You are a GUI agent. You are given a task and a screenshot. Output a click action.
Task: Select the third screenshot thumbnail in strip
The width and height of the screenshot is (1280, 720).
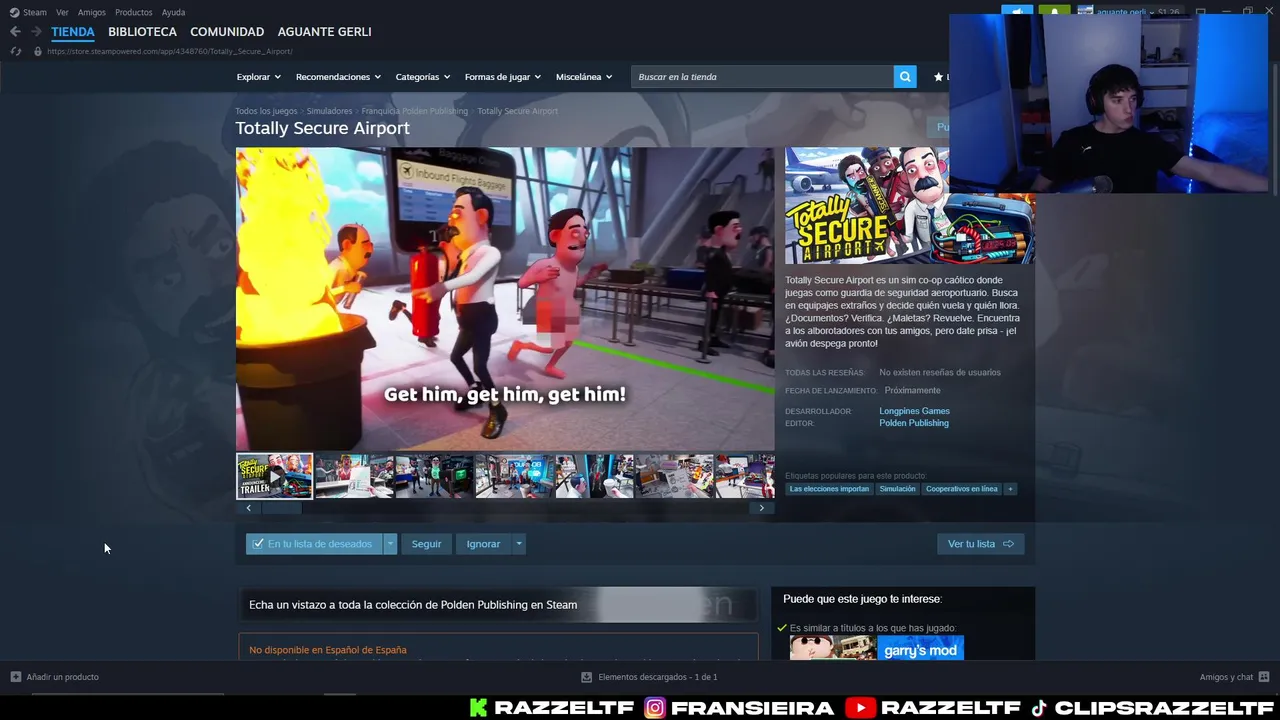pyautogui.click(x=434, y=476)
